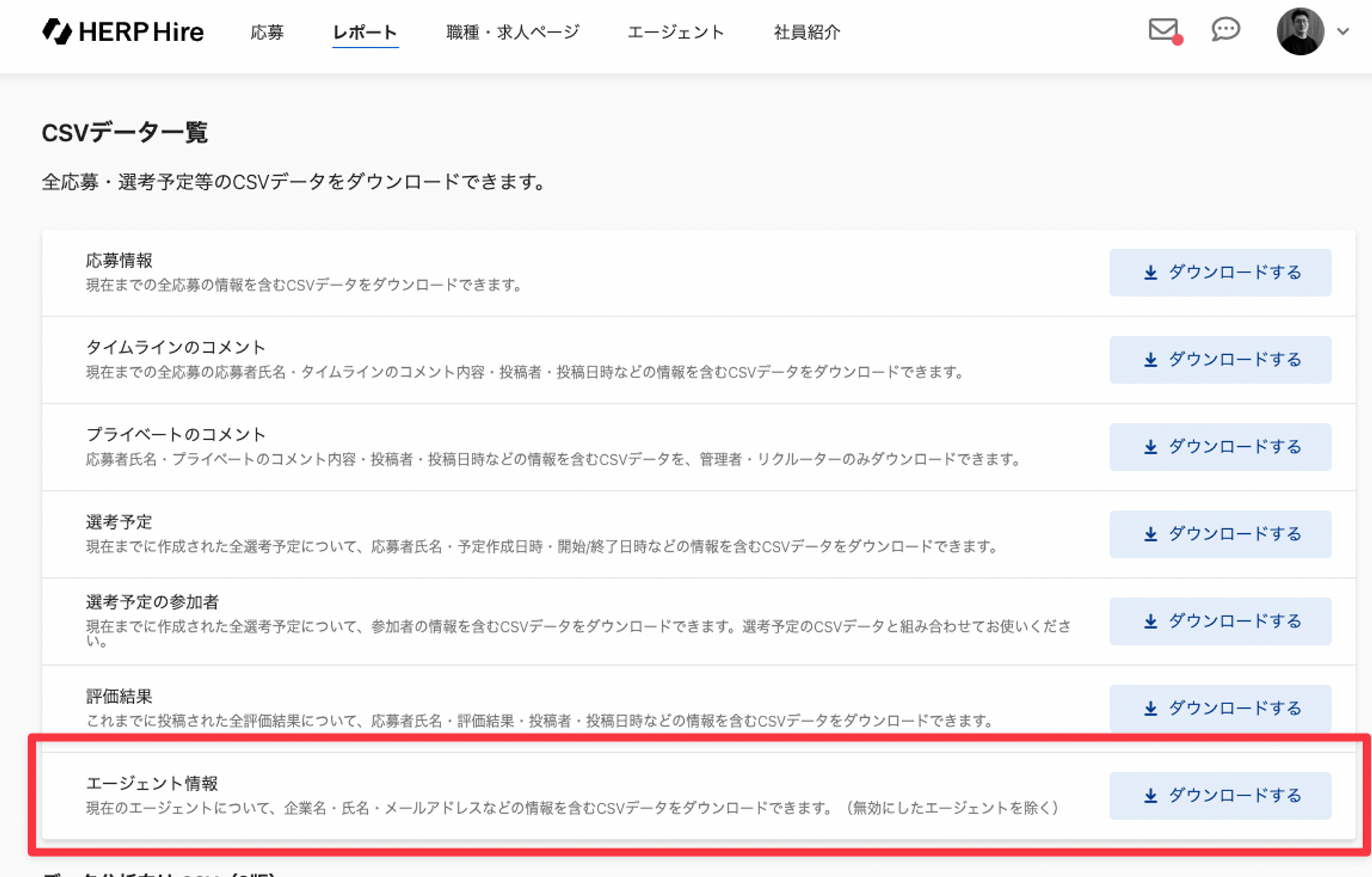This screenshot has width=1372, height=877.
Task: Download the 選考予定の参加者 CSV
Action: [x=1220, y=621]
